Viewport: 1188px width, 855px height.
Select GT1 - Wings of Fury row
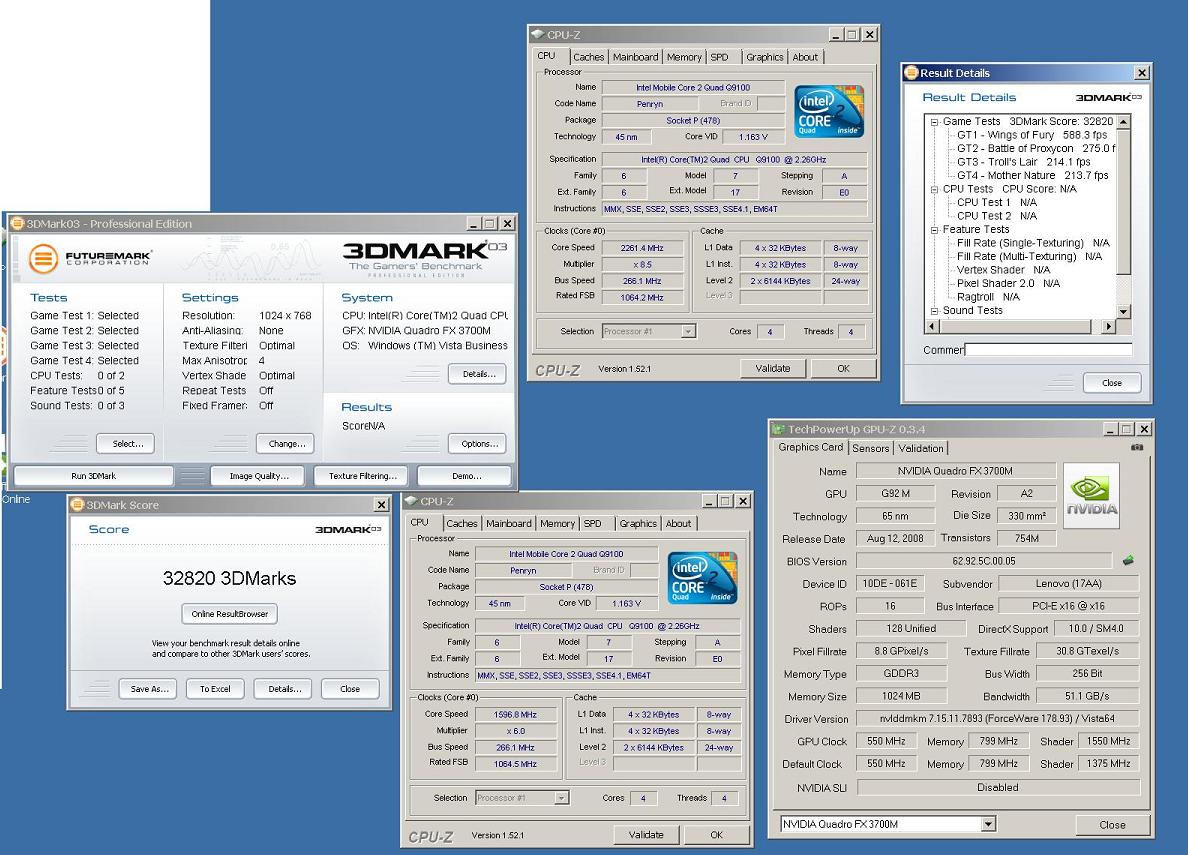(1032, 135)
